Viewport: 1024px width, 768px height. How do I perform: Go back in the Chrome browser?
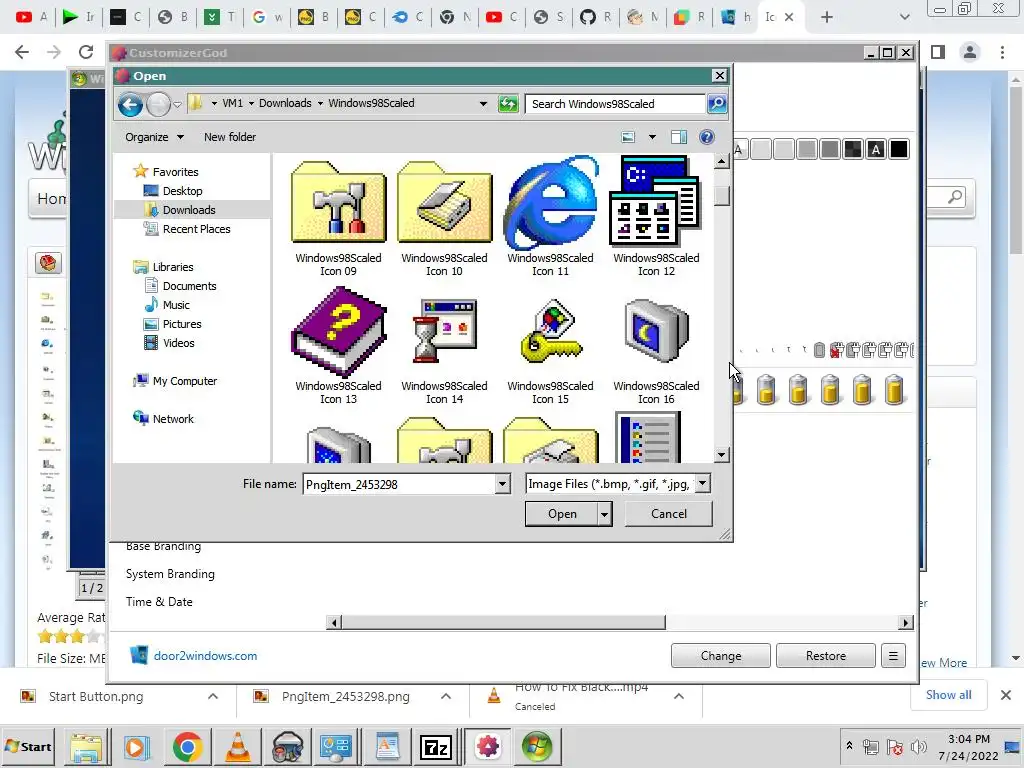(22, 52)
